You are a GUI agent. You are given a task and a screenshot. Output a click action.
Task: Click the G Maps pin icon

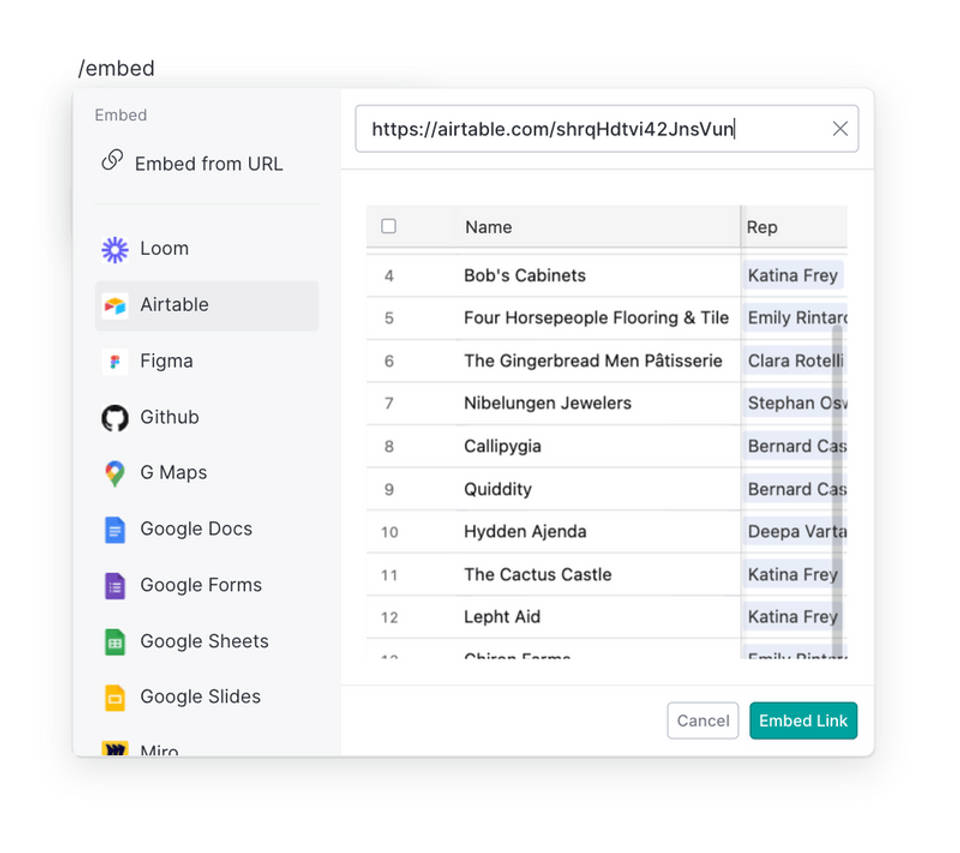click(115, 473)
